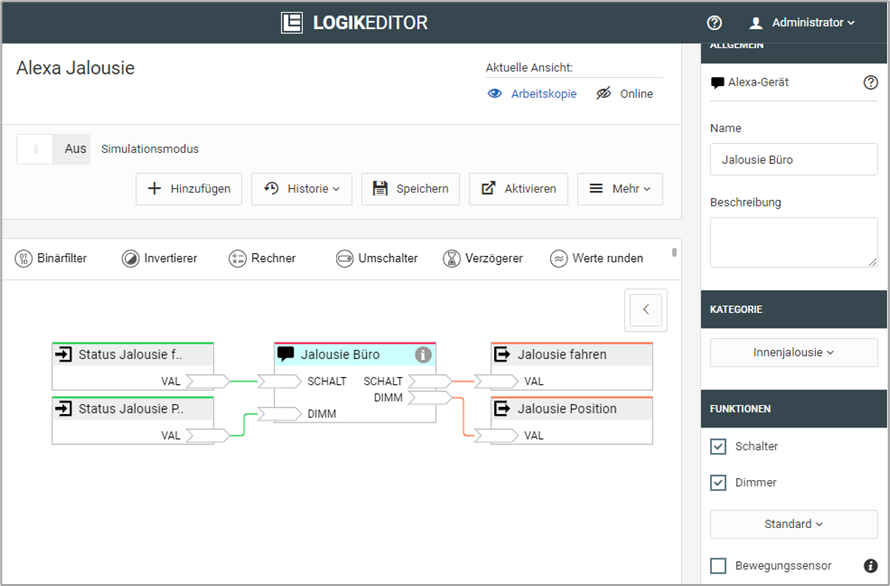The width and height of the screenshot is (890, 586).
Task: Click info icon beside Bewegungssensor
Action: 870,566
